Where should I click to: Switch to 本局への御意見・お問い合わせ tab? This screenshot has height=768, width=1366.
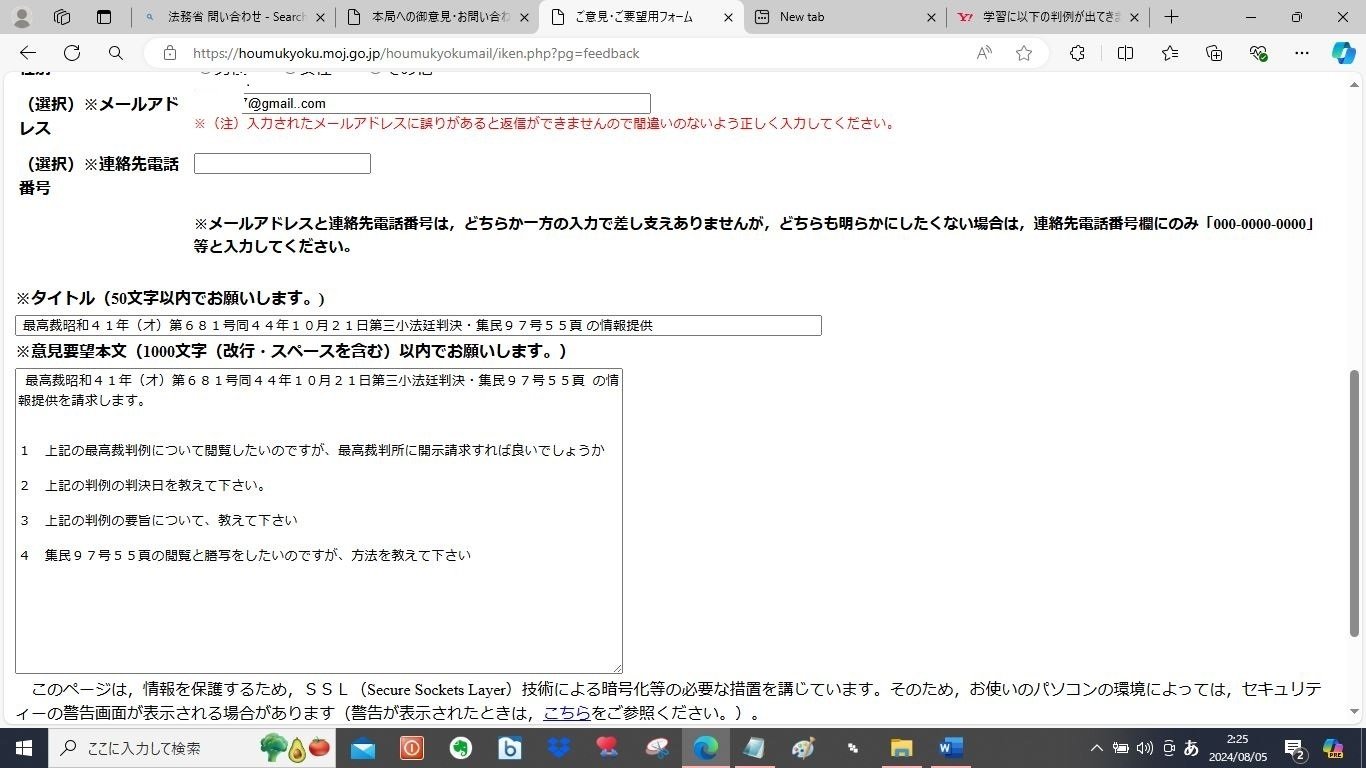point(438,17)
